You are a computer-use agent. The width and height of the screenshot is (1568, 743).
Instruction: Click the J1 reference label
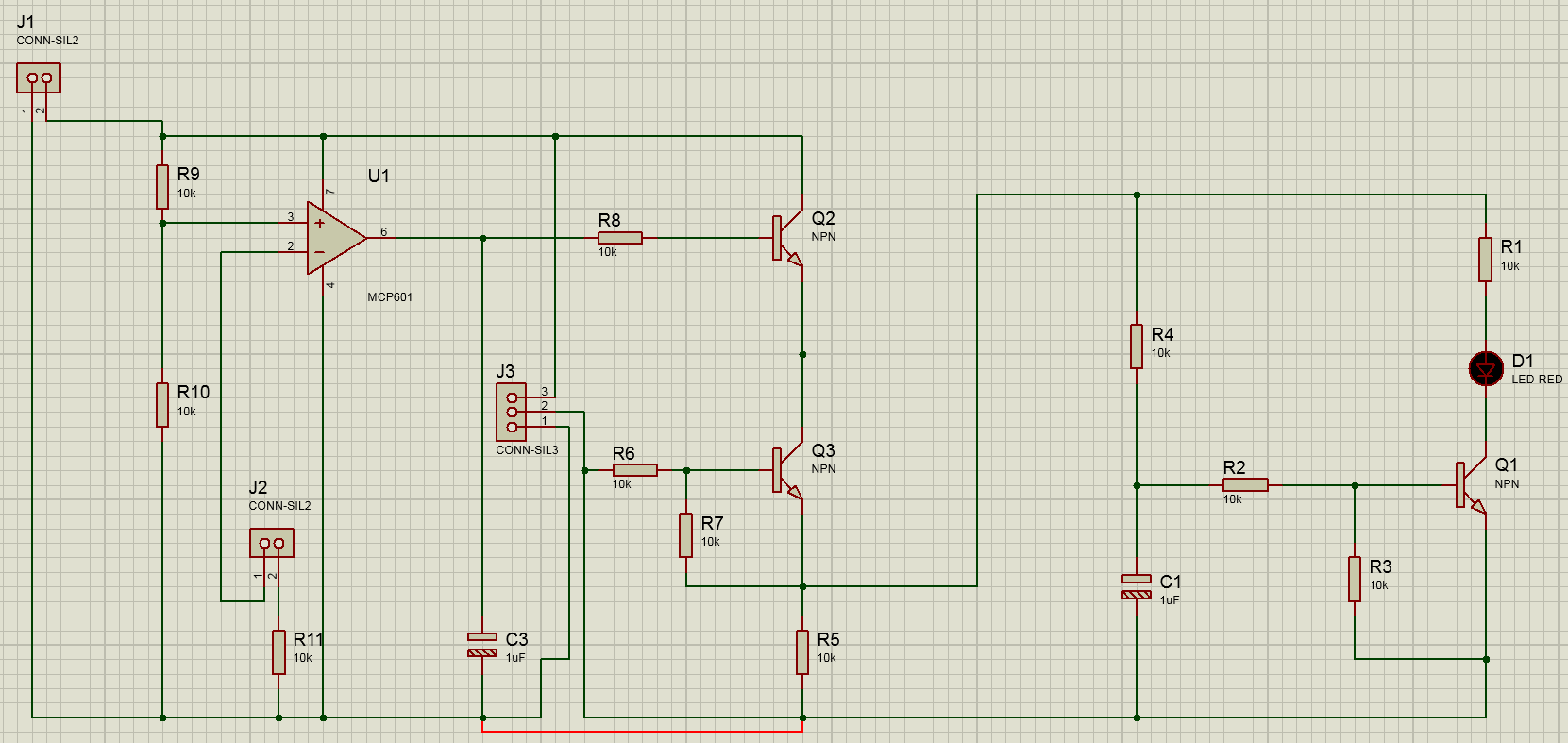point(25,22)
